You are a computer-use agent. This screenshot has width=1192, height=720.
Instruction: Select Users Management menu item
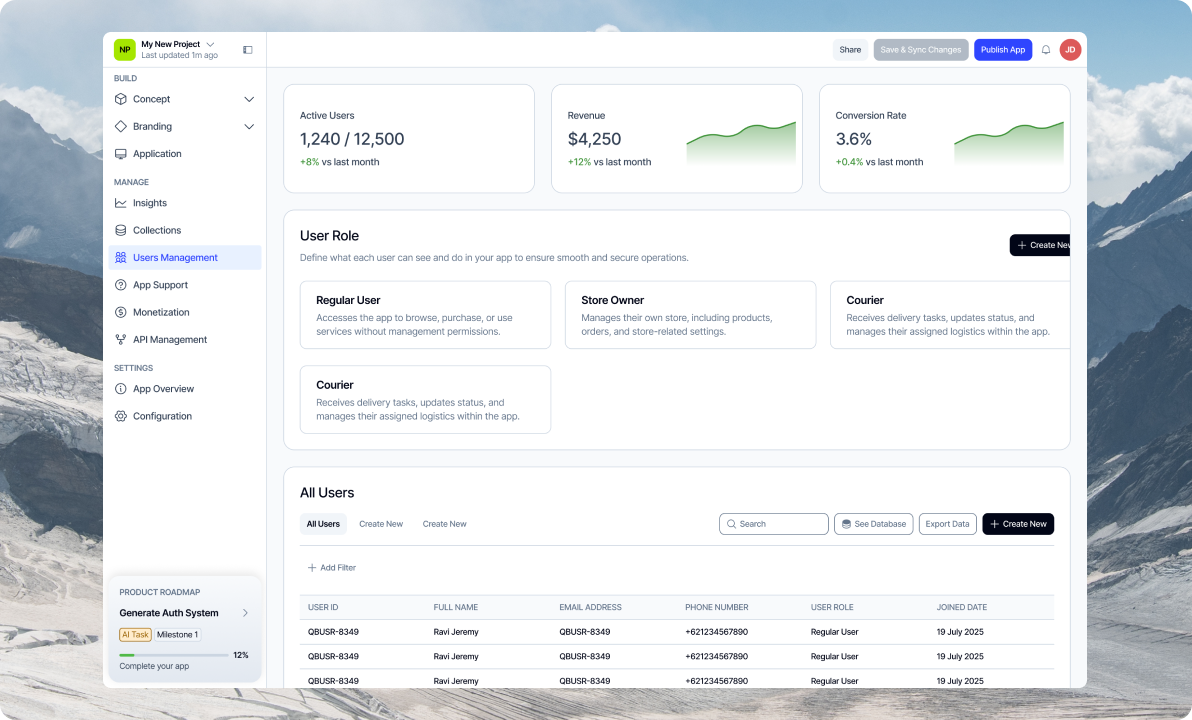(x=175, y=258)
